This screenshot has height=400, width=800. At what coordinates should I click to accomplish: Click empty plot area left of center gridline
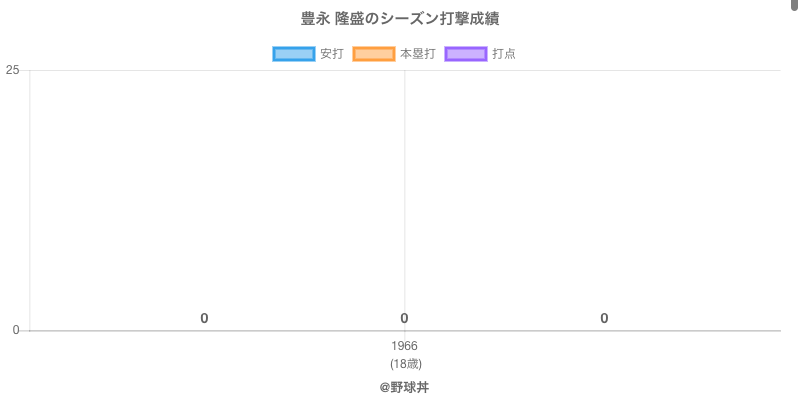pos(220,200)
